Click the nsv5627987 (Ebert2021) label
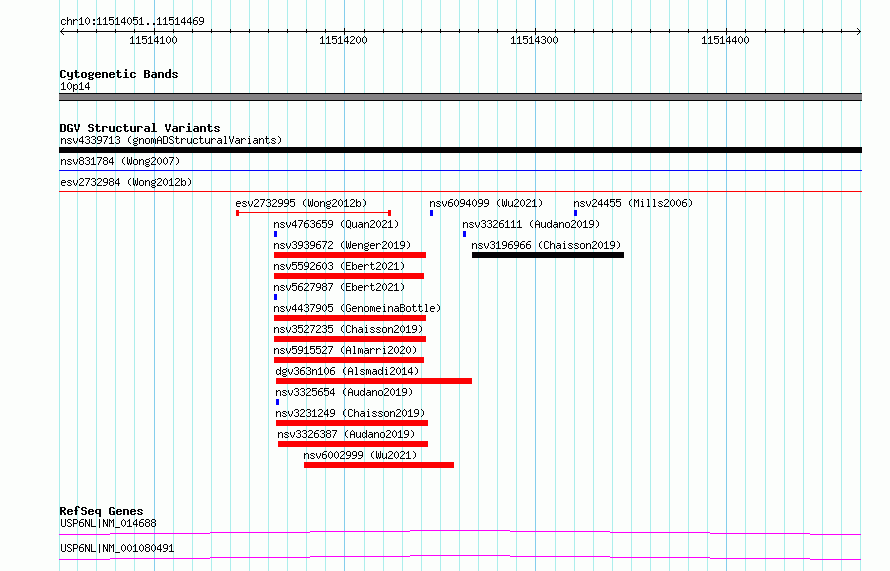This screenshot has height=571, width=890. [x=339, y=287]
